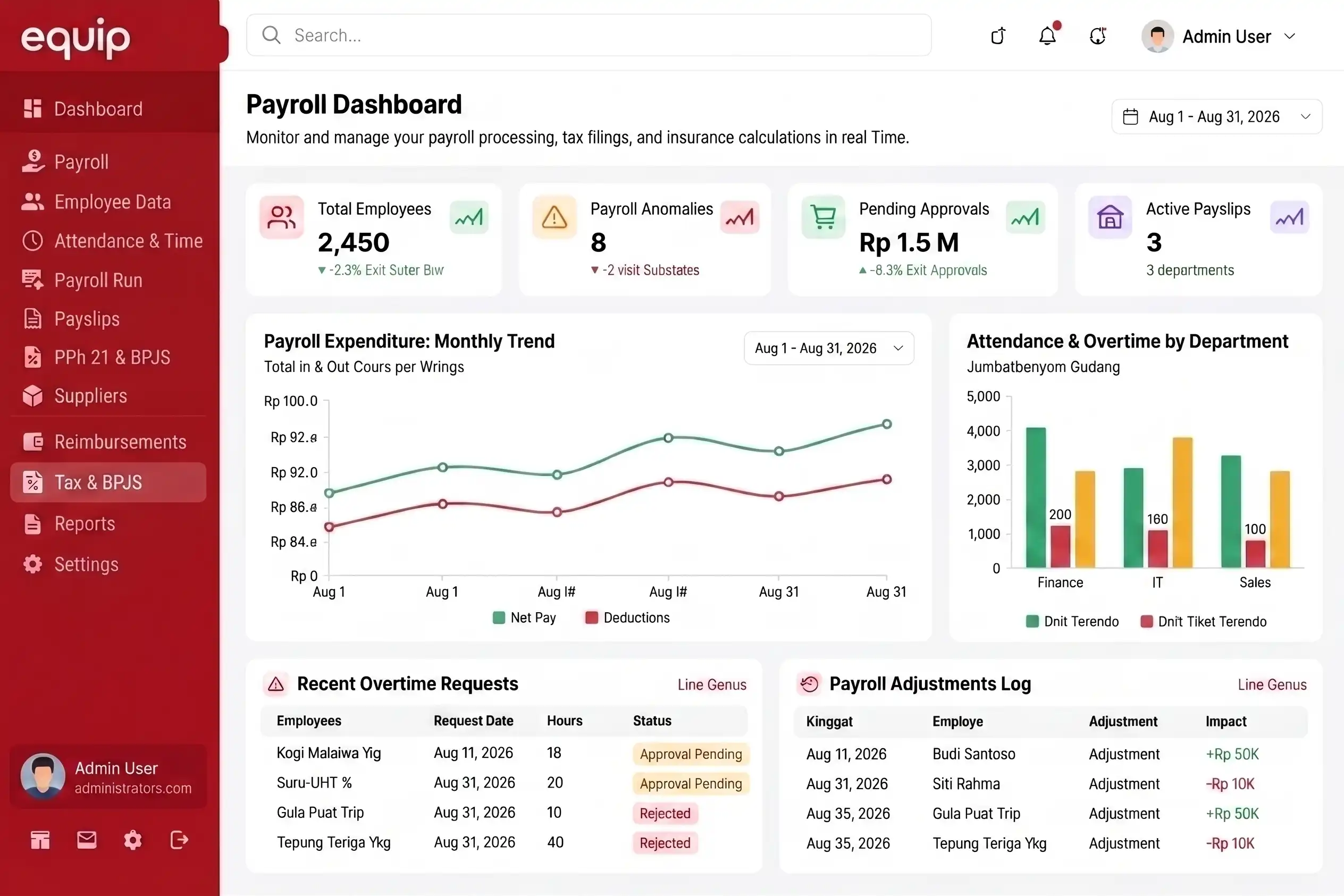This screenshot has width=1344, height=896.
Task: Click the Pending Approvals trend chart icon
Action: pos(1025,217)
